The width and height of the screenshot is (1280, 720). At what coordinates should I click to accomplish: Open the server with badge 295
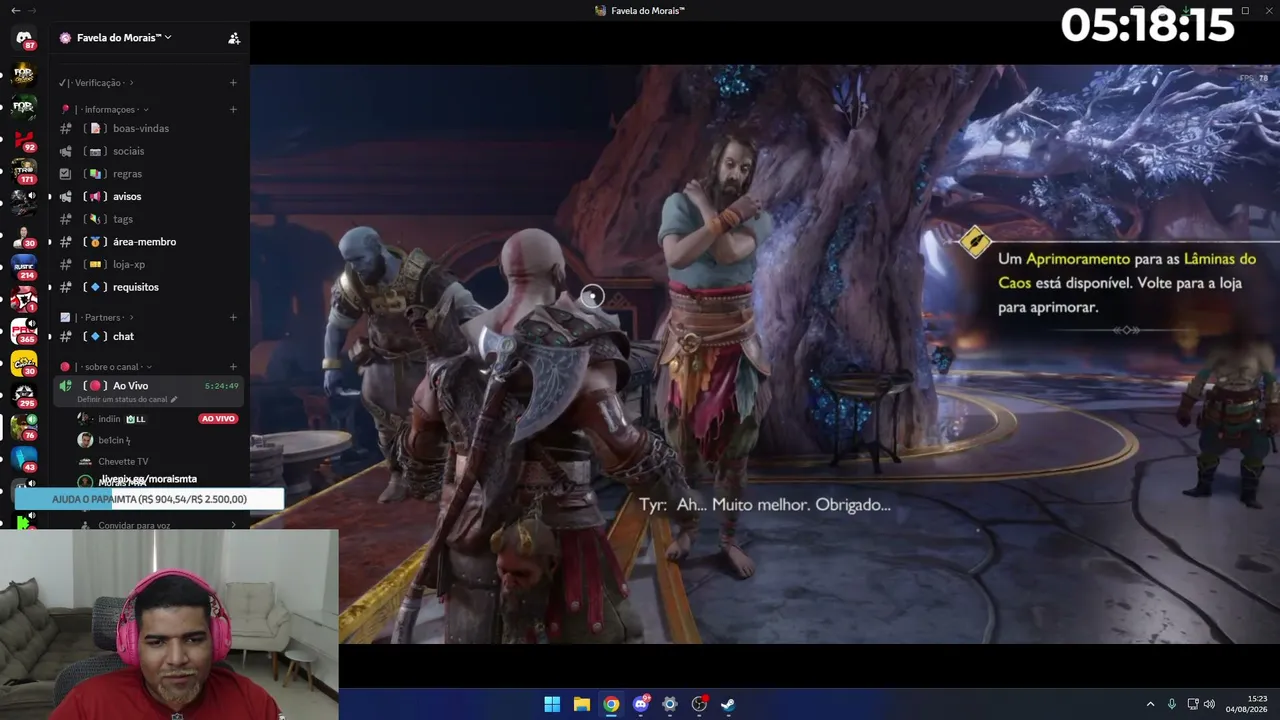[x=24, y=395]
